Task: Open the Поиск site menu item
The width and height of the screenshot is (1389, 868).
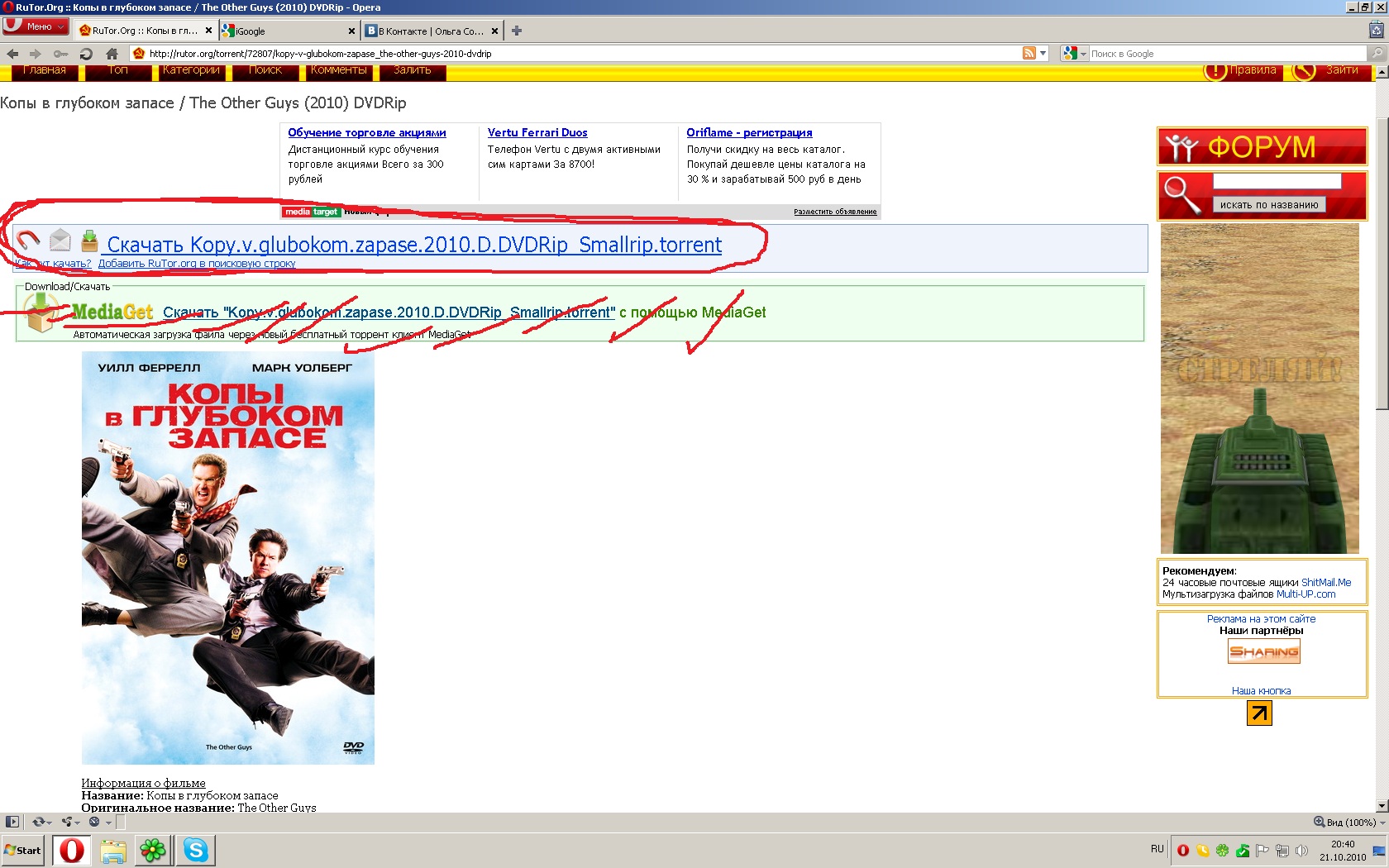Action: point(265,70)
